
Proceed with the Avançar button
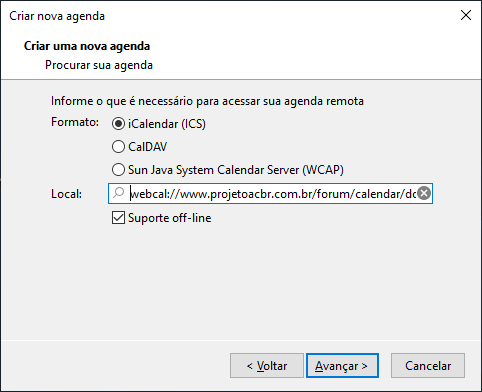click(x=342, y=366)
